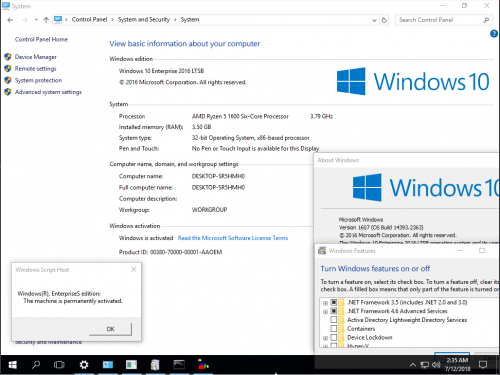Close the Windows Script Host dialog
Image resolution: width=500 pixels, height=375 pixels.
point(134,269)
